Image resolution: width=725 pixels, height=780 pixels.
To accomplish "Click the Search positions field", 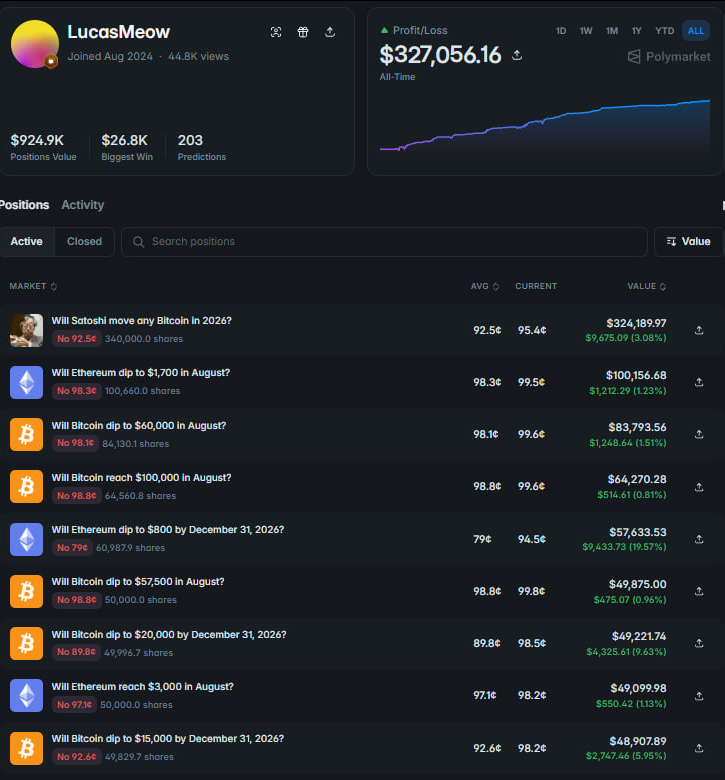I will (384, 242).
